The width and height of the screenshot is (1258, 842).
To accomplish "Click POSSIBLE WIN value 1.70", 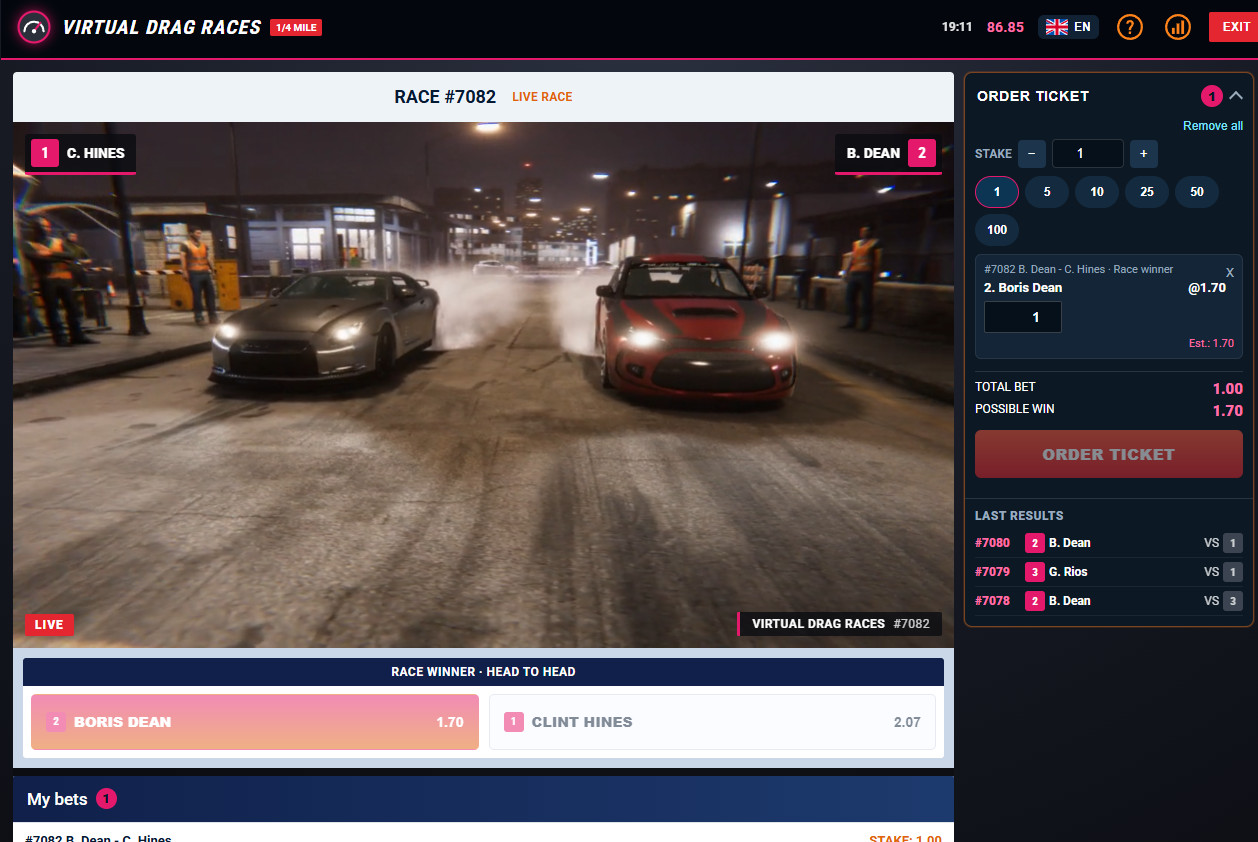I will pyautogui.click(x=1227, y=411).
